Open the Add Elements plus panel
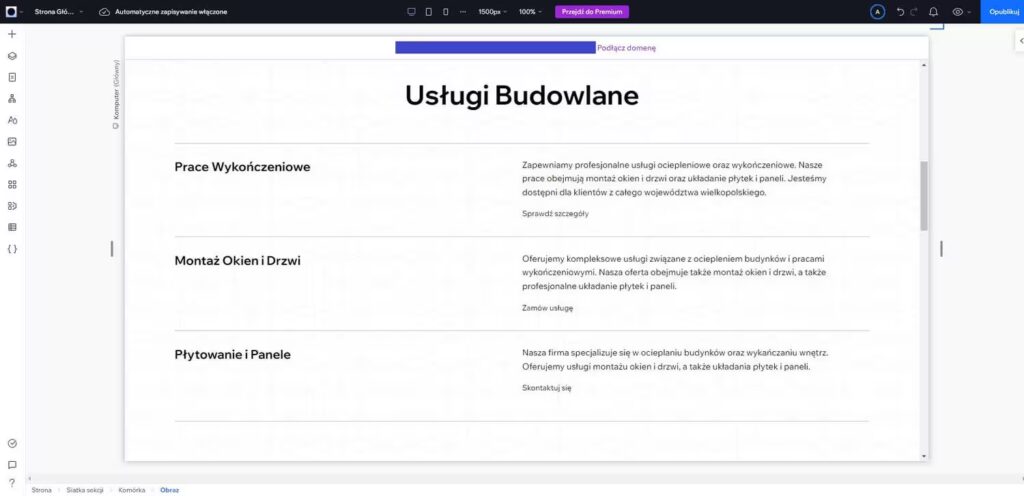1024x496 pixels. [x=12, y=34]
